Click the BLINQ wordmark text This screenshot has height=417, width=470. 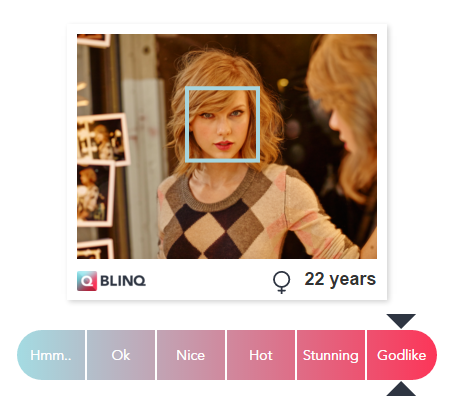123,281
